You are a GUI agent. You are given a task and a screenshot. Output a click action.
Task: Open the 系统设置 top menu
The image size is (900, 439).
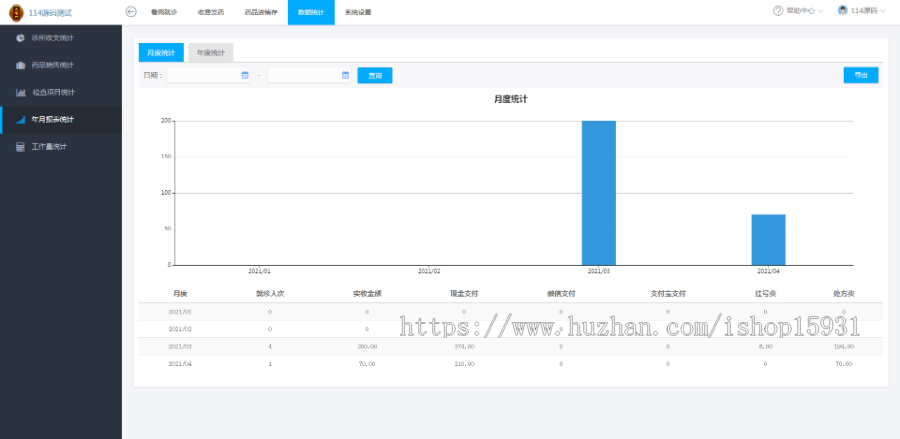[357, 12]
